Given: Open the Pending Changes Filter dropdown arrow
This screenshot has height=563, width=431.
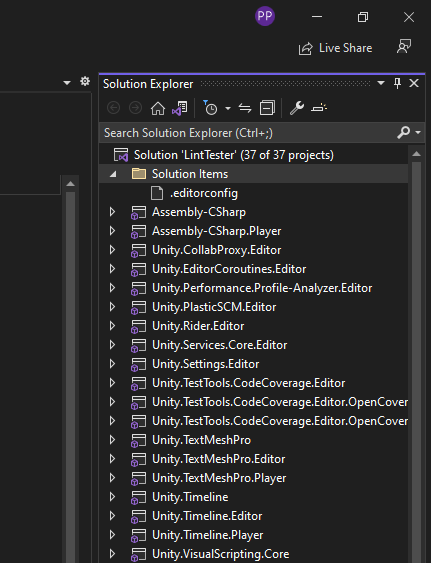Looking at the screenshot, I should pos(228,108).
